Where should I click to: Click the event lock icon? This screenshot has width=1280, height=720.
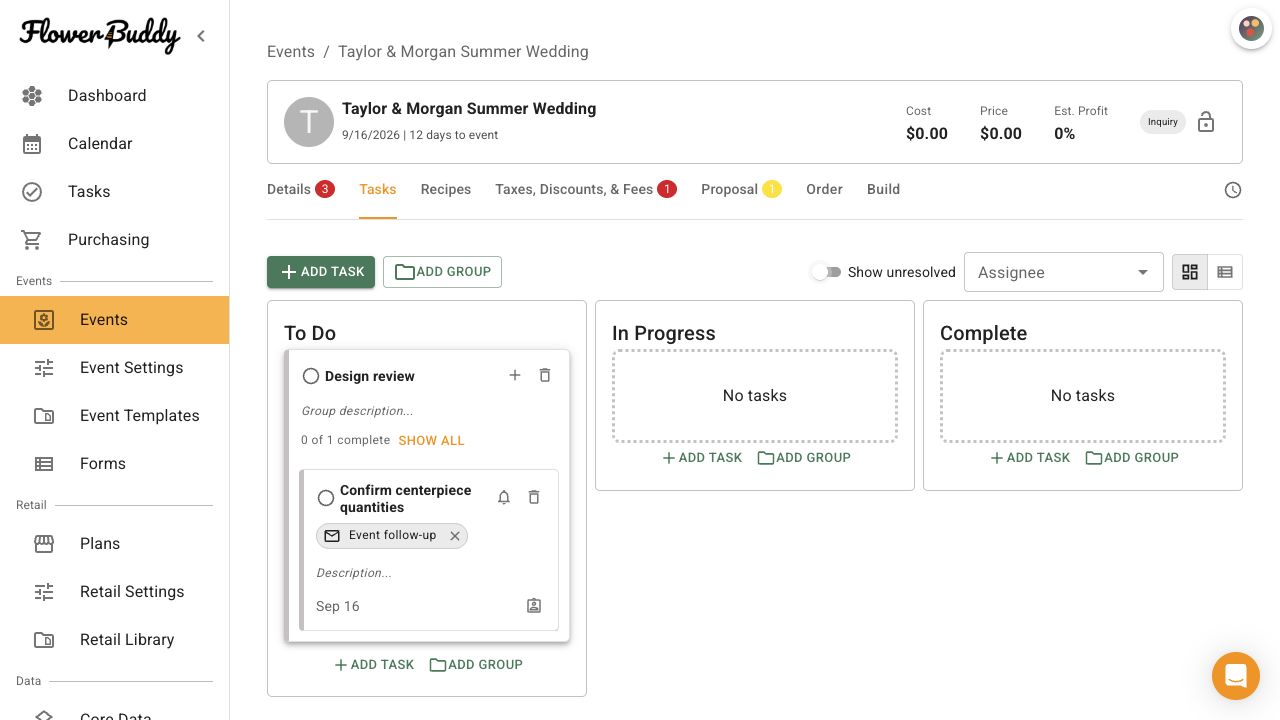click(1206, 122)
